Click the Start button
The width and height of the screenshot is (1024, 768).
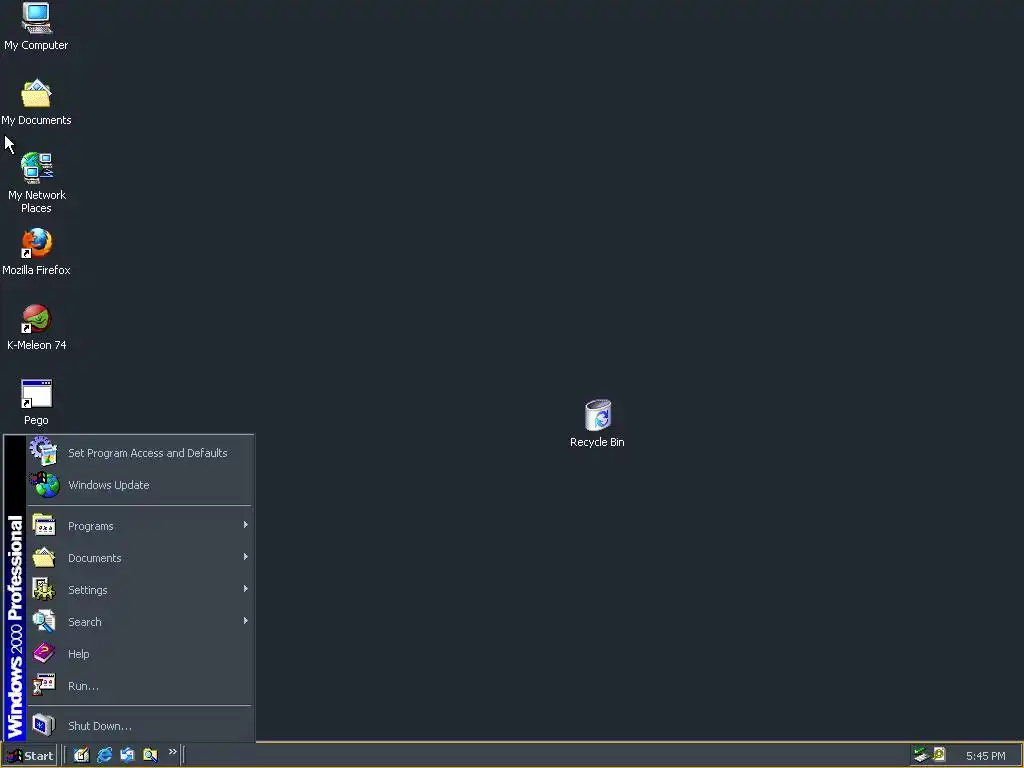tap(29, 756)
